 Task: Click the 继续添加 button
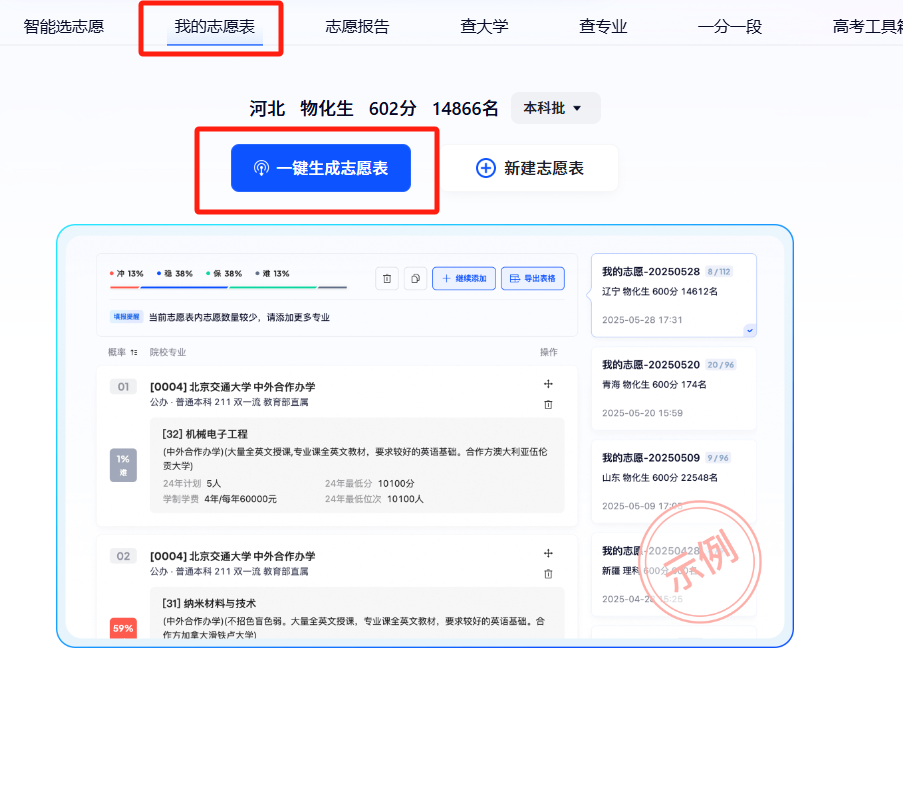click(463, 278)
